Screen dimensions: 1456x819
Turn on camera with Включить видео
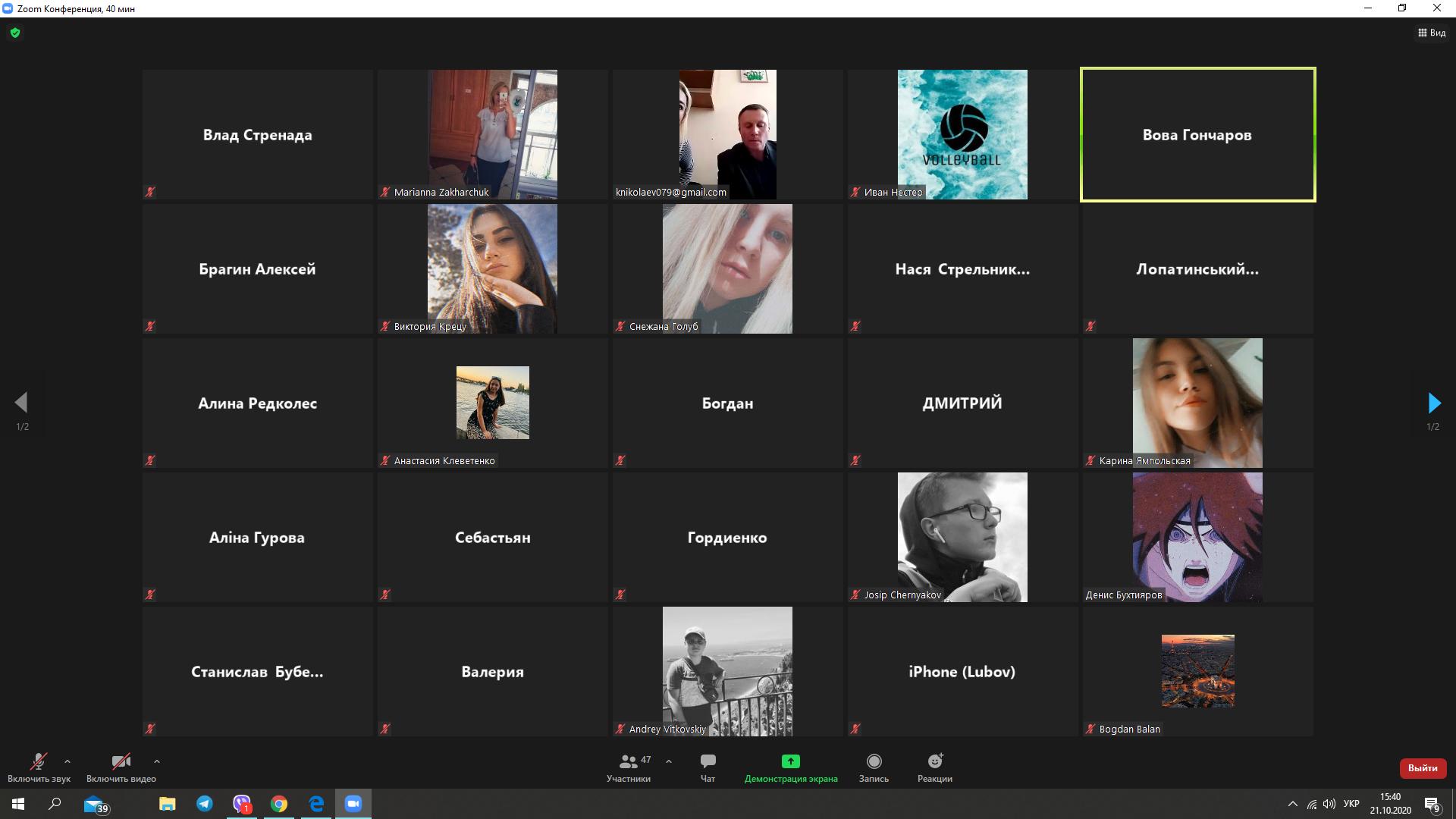pyautogui.click(x=121, y=767)
